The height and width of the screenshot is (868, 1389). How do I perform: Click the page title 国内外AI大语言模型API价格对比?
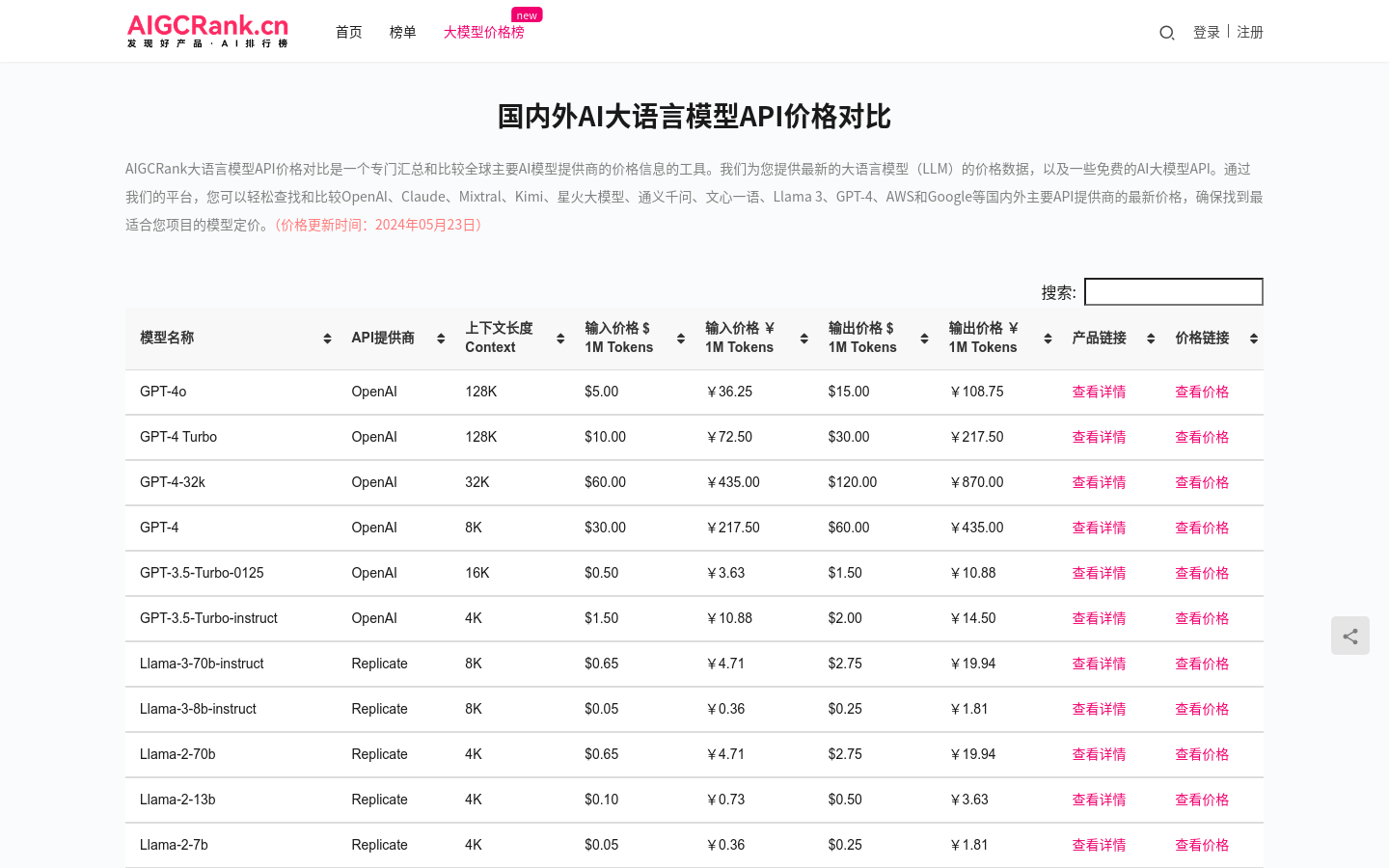point(694,117)
